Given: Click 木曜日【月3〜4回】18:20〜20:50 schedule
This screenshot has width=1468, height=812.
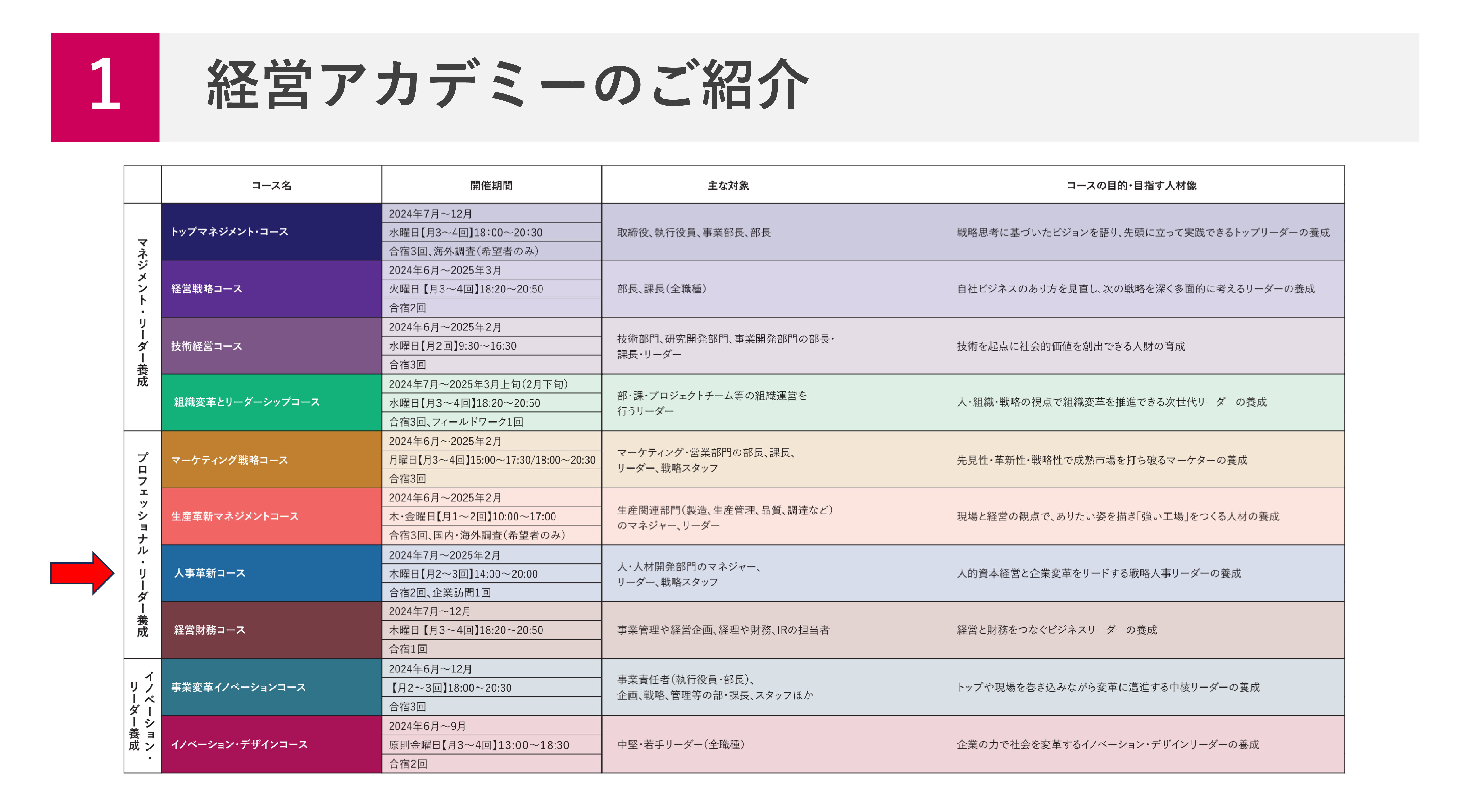Looking at the screenshot, I should (x=466, y=630).
